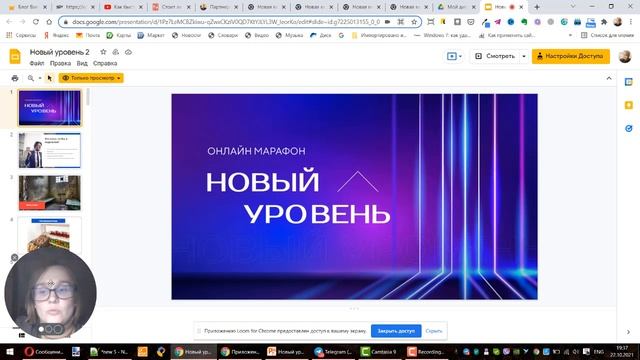Open the Tasks side panel icon
640x360 pixels.
point(629,128)
